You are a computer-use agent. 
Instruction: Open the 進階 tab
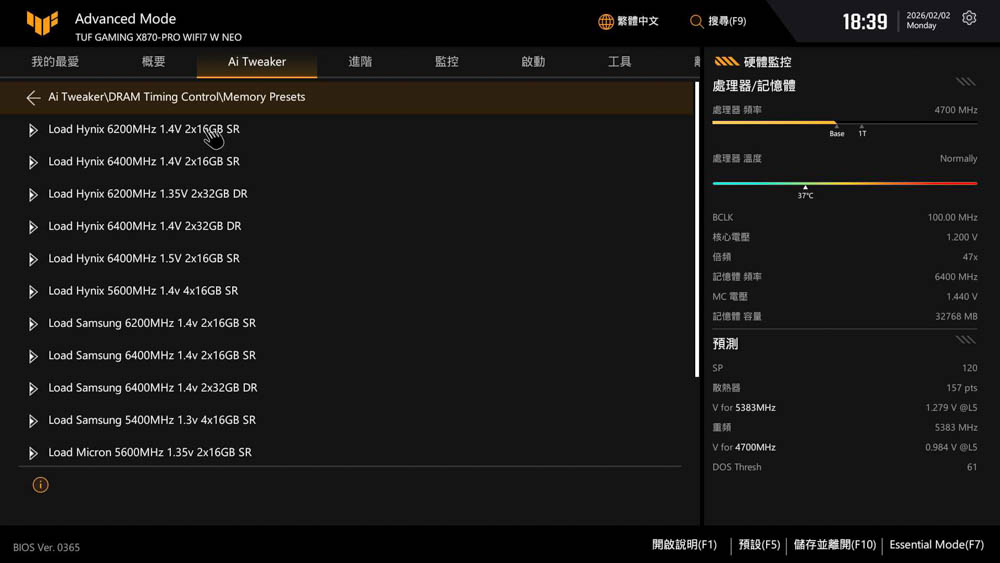point(360,62)
